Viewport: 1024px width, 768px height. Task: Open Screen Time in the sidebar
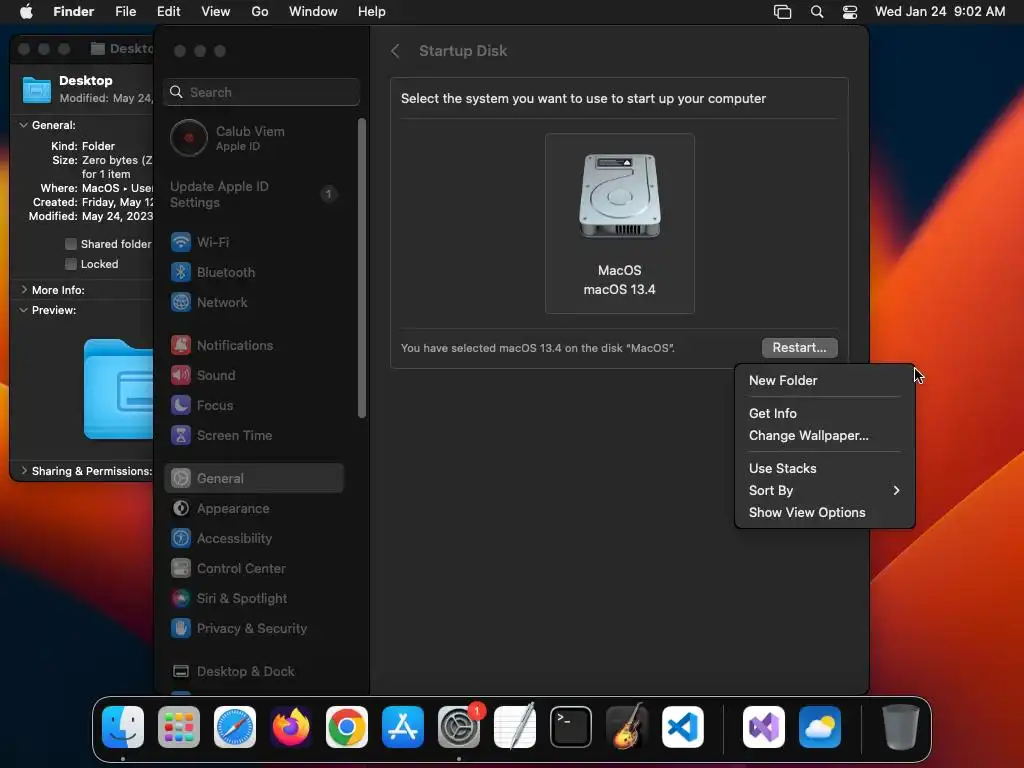pyautogui.click(x=255, y=436)
